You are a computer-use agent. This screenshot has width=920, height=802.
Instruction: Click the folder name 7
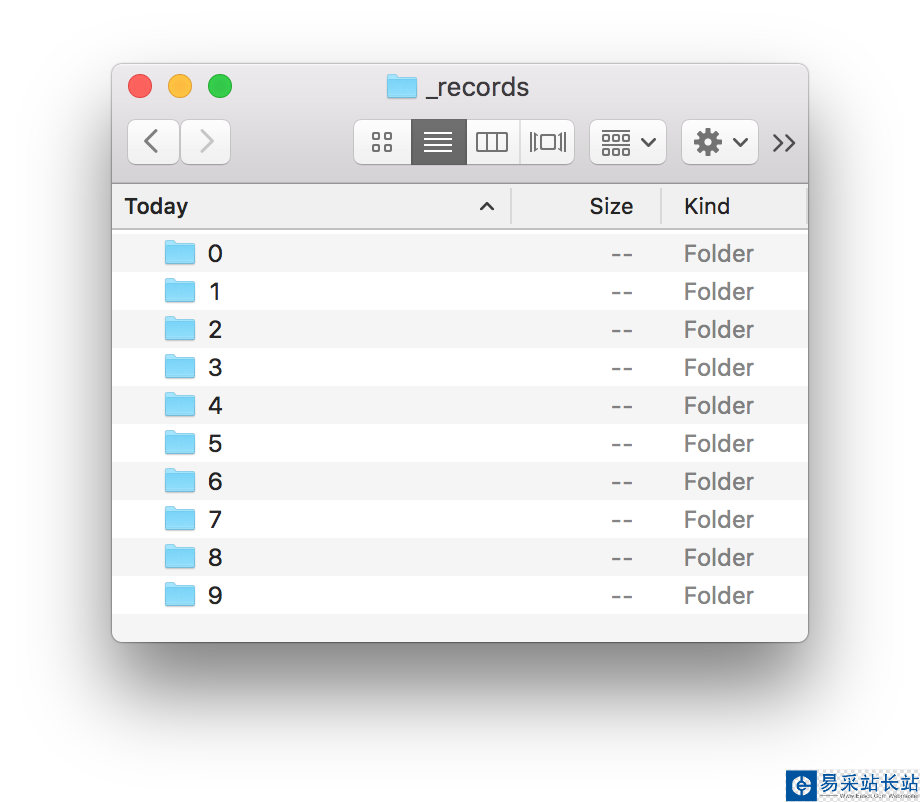215,520
